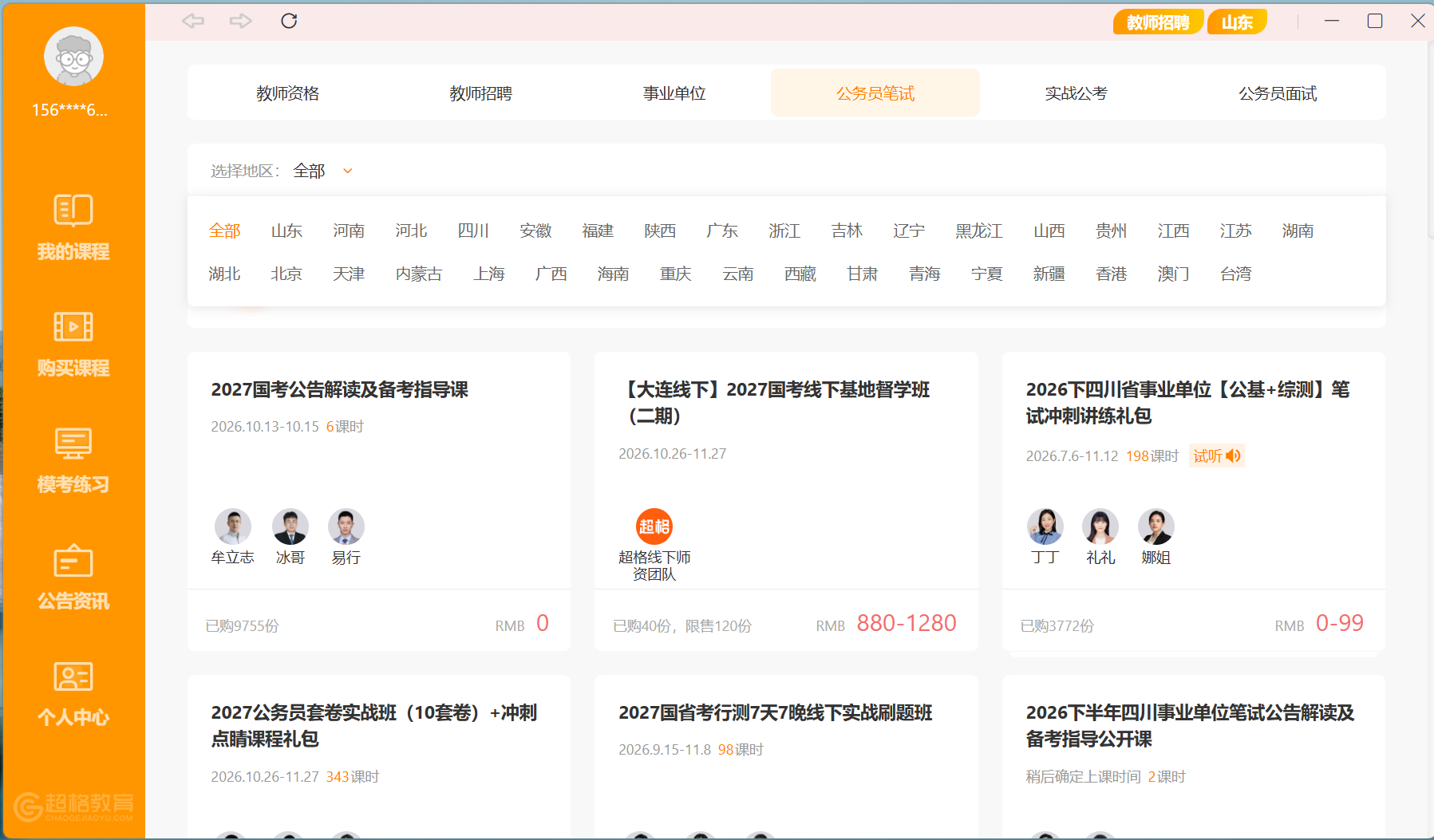Choose region 山东 from the list
Screen dimensions: 1434x840
point(286,231)
